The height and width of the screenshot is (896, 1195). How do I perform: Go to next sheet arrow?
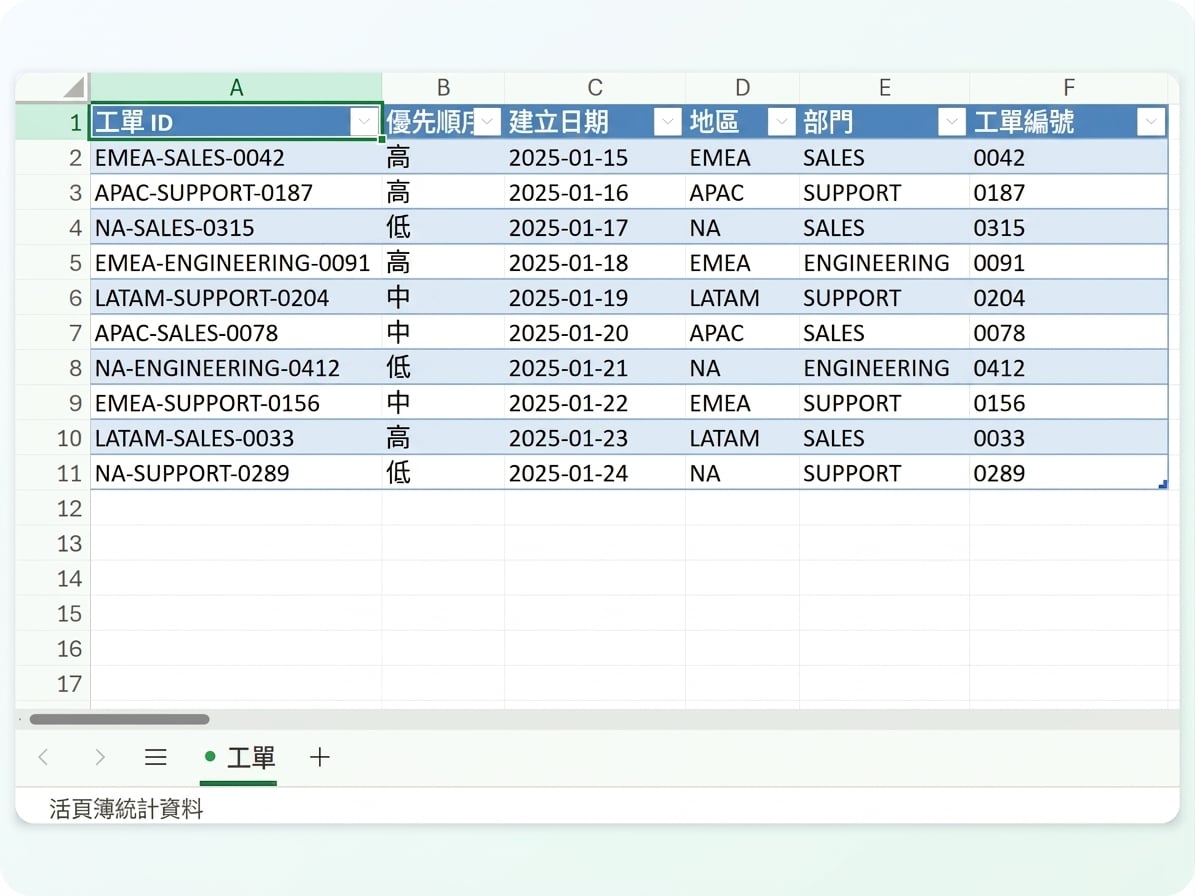pyautogui.click(x=100, y=757)
